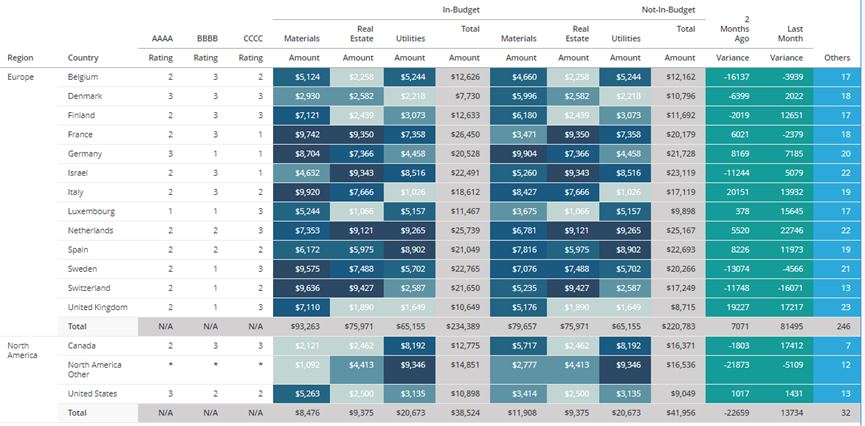Click the Region column header
The width and height of the screenshot is (865, 426).
(20, 58)
